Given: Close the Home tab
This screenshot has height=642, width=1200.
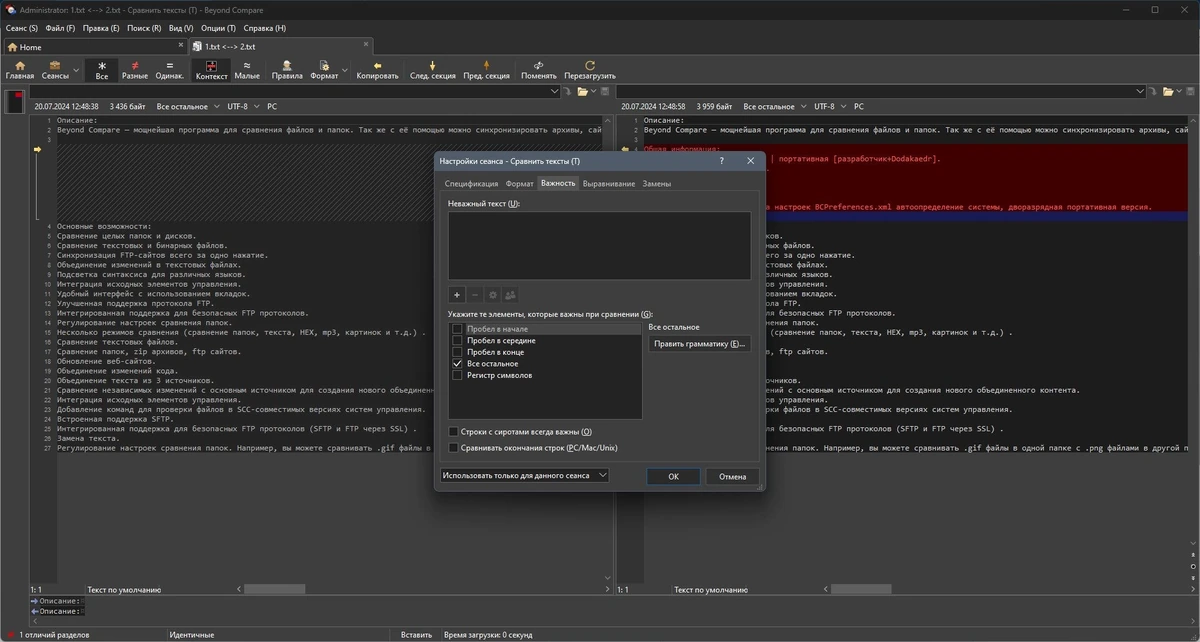Looking at the screenshot, I should [x=182, y=46].
